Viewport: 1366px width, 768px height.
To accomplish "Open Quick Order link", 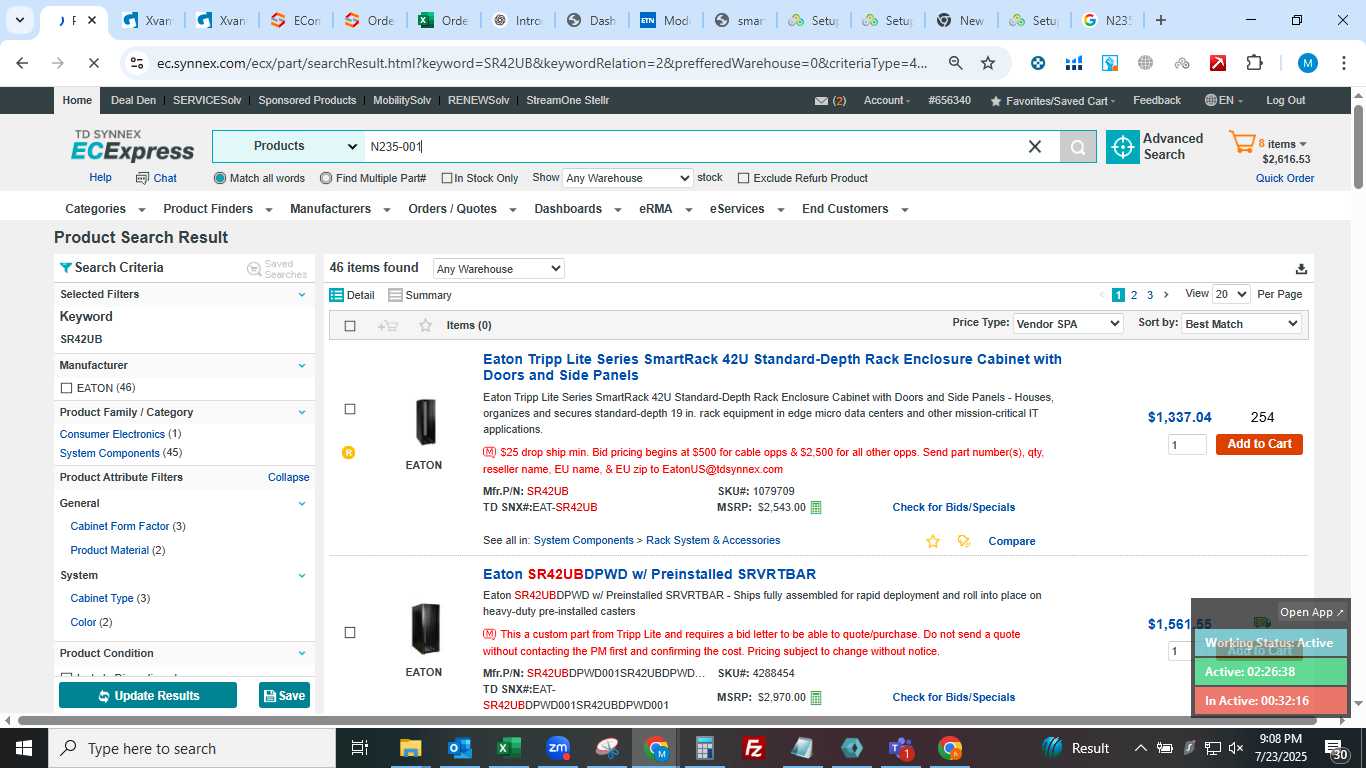I will pyautogui.click(x=1285, y=179).
